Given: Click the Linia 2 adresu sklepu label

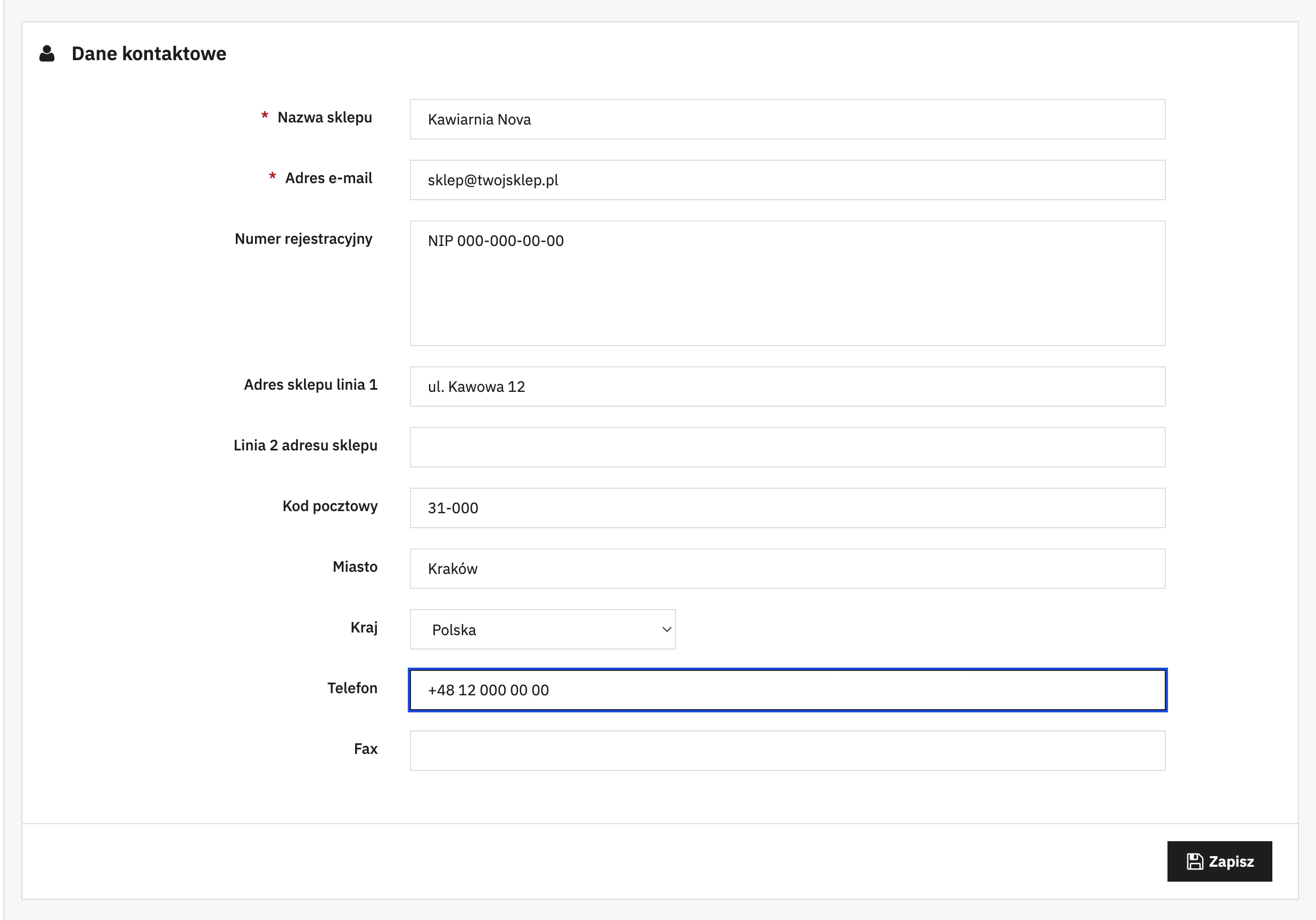Looking at the screenshot, I should click(x=306, y=446).
